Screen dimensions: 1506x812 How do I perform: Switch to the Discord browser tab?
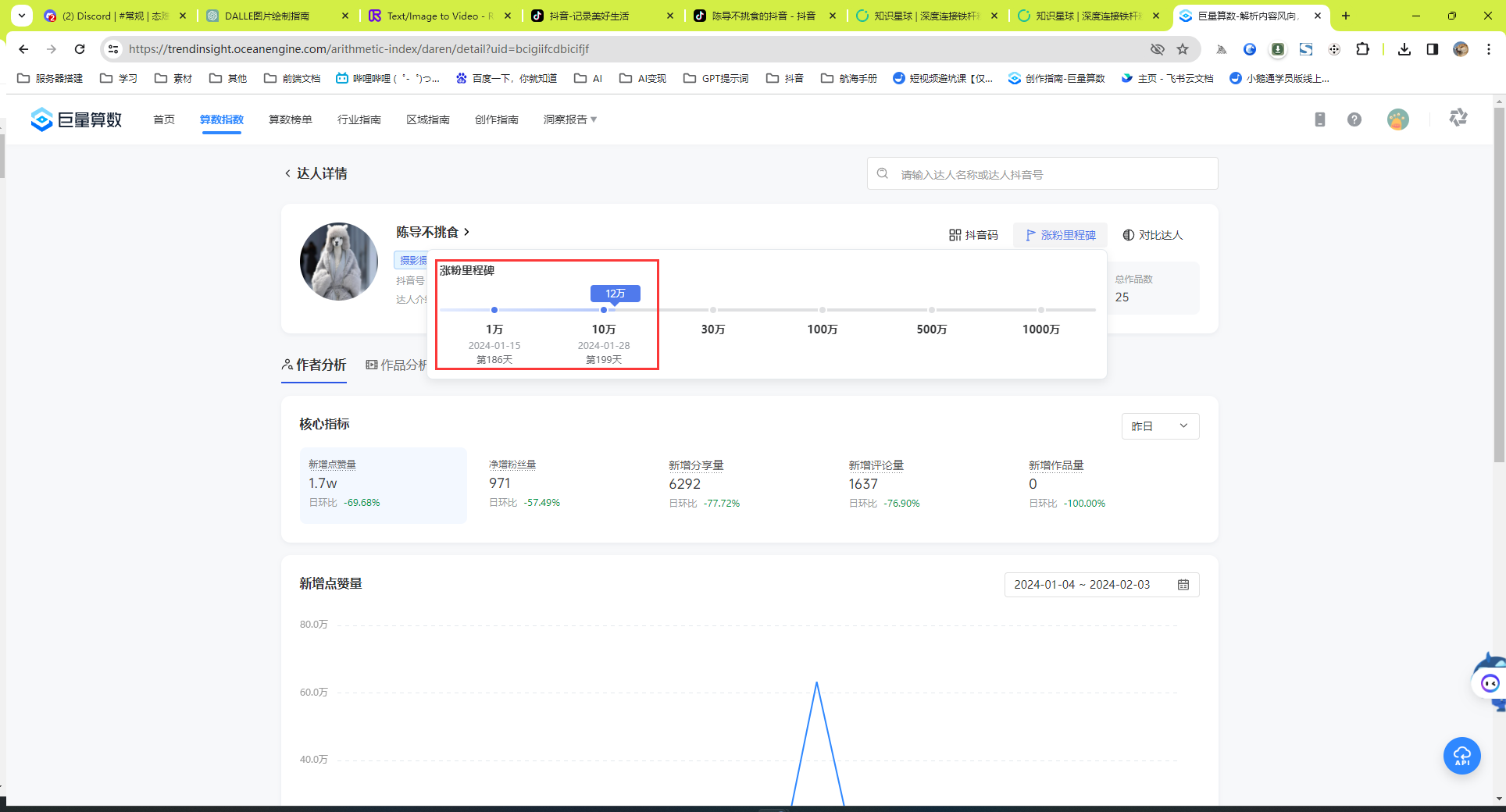(116, 16)
